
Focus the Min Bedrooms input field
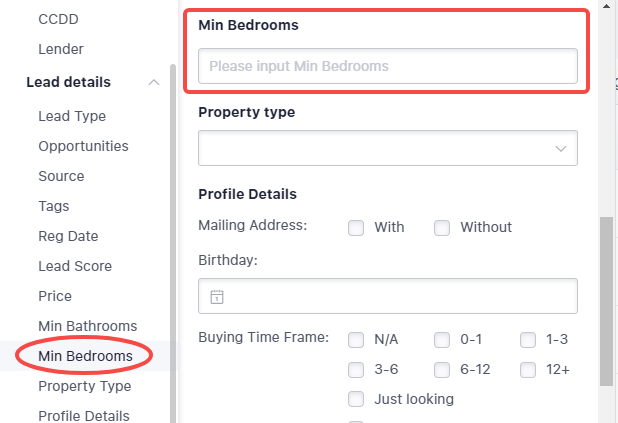388,66
